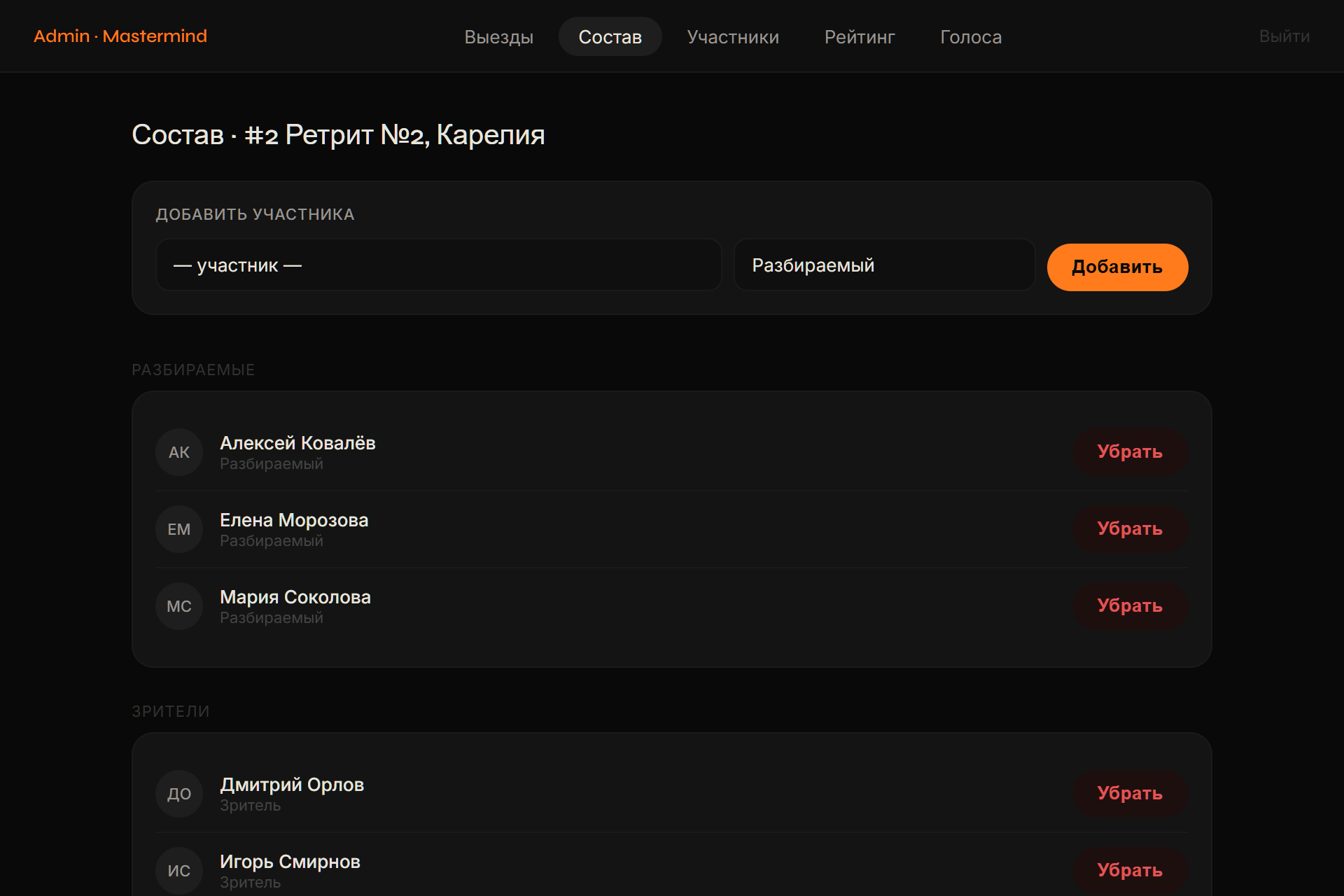Click the ЕМ avatar icon
This screenshot has width=1344, height=896.
pos(179,529)
